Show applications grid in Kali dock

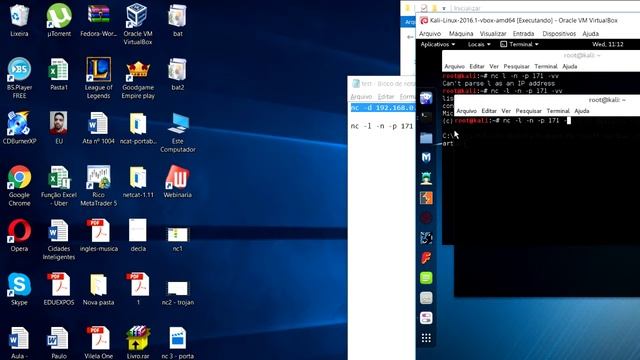pos(426,338)
